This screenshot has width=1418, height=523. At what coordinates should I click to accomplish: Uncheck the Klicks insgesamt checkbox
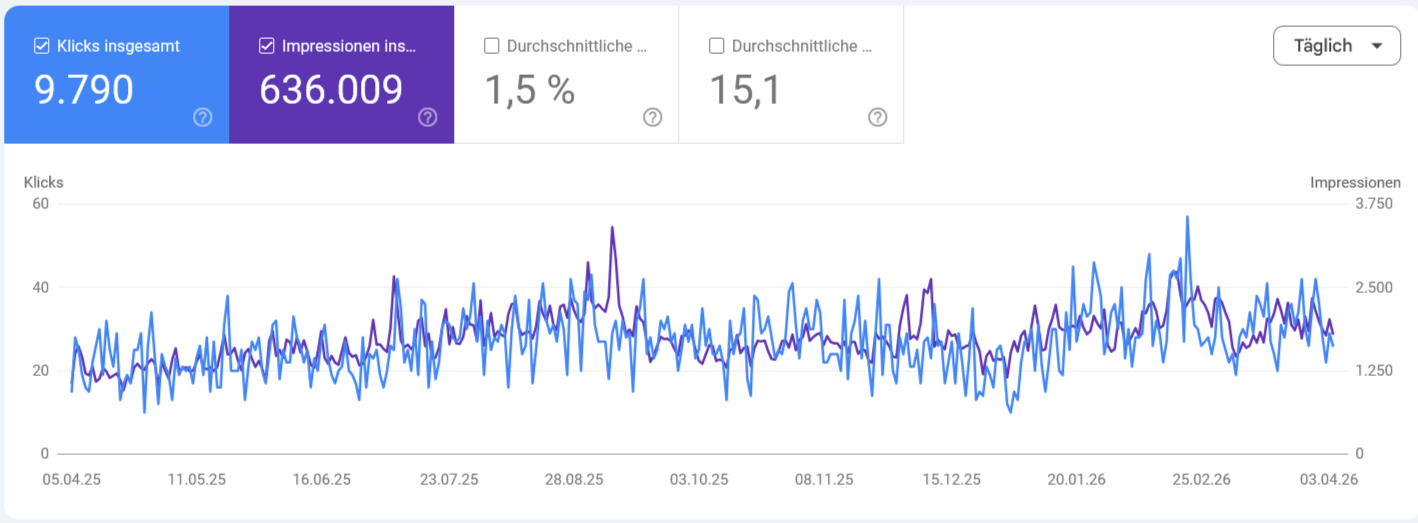(x=42, y=46)
